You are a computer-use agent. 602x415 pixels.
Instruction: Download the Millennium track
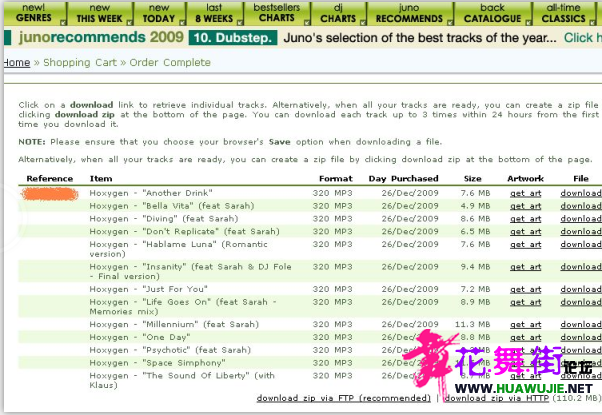[x=580, y=325]
